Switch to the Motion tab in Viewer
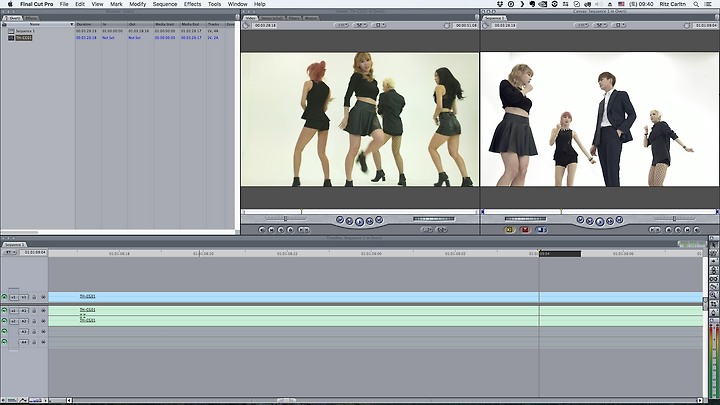This screenshot has height=405, width=720. (311, 18)
